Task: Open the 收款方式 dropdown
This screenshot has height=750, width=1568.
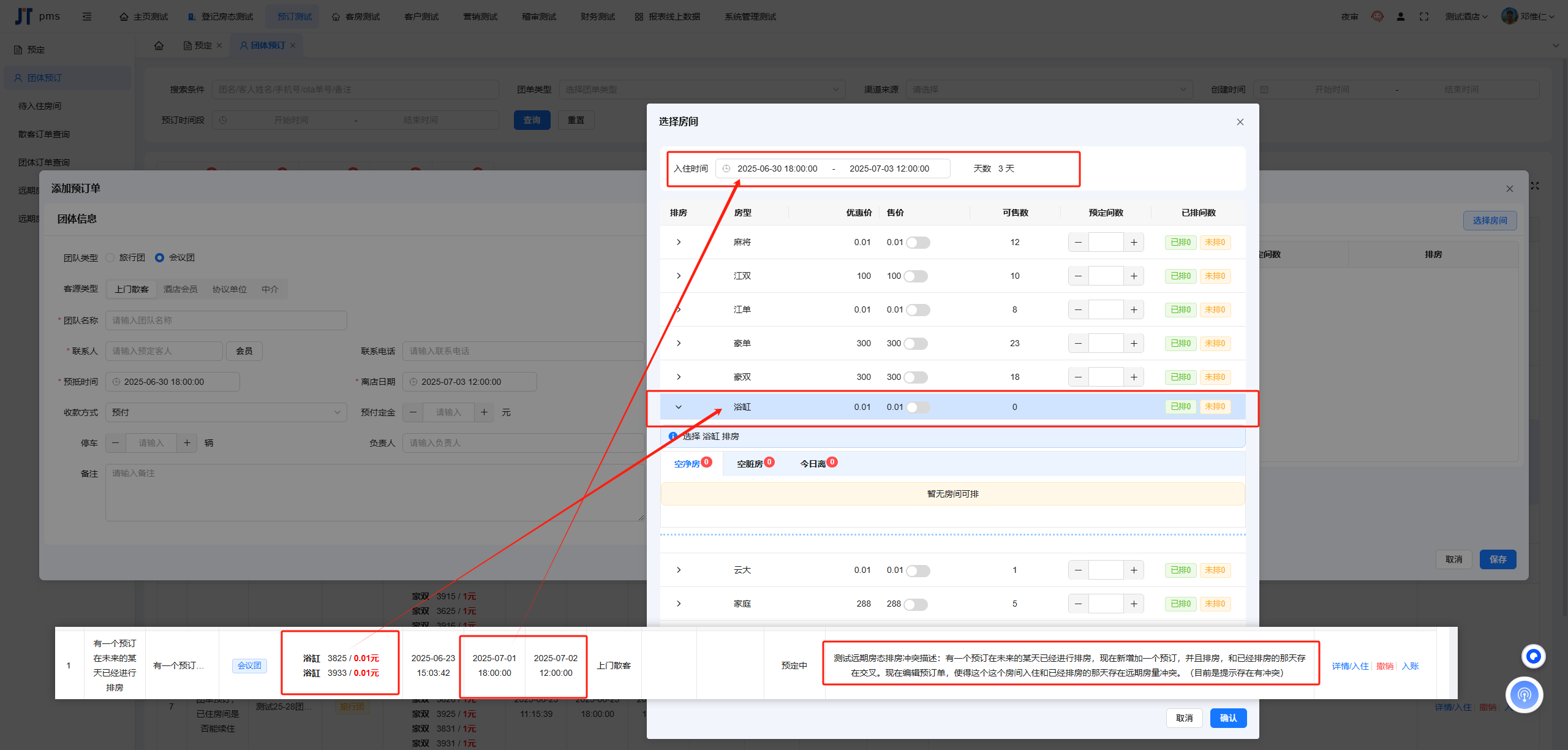Action: [x=225, y=412]
